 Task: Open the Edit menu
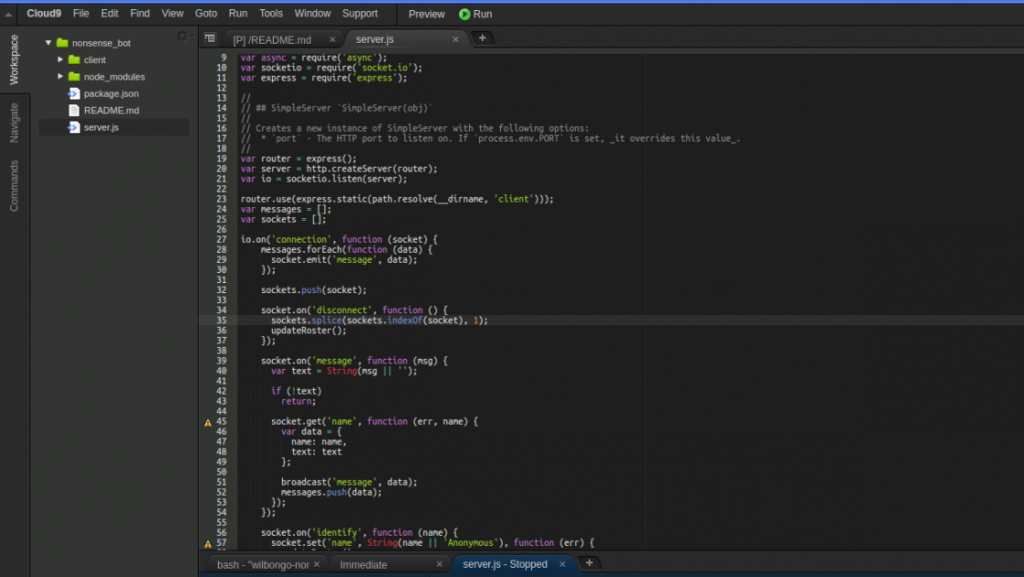[109, 13]
